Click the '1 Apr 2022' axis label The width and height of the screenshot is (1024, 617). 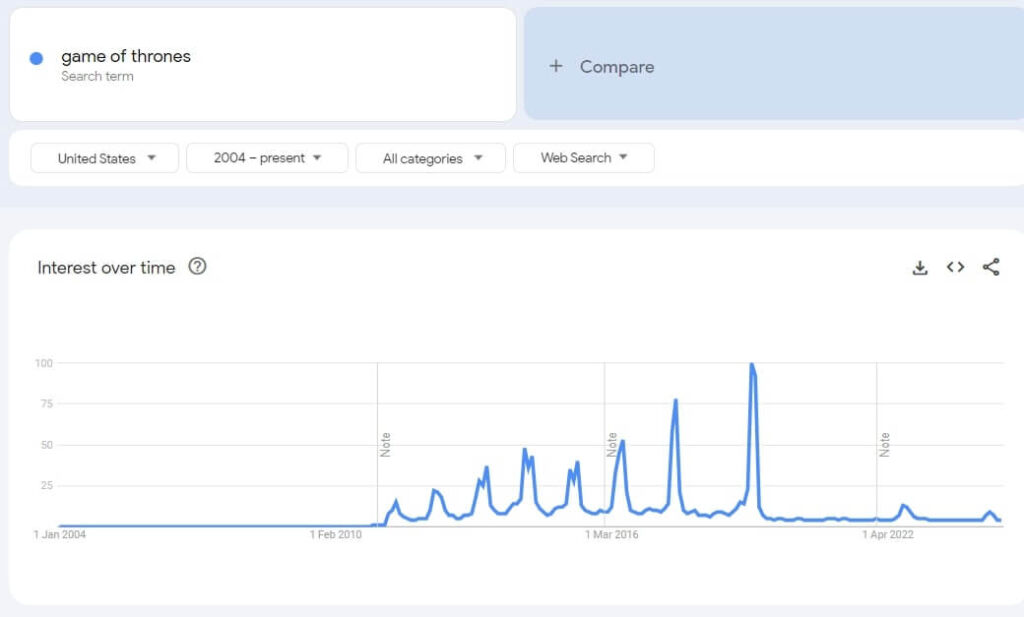(888, 535)
